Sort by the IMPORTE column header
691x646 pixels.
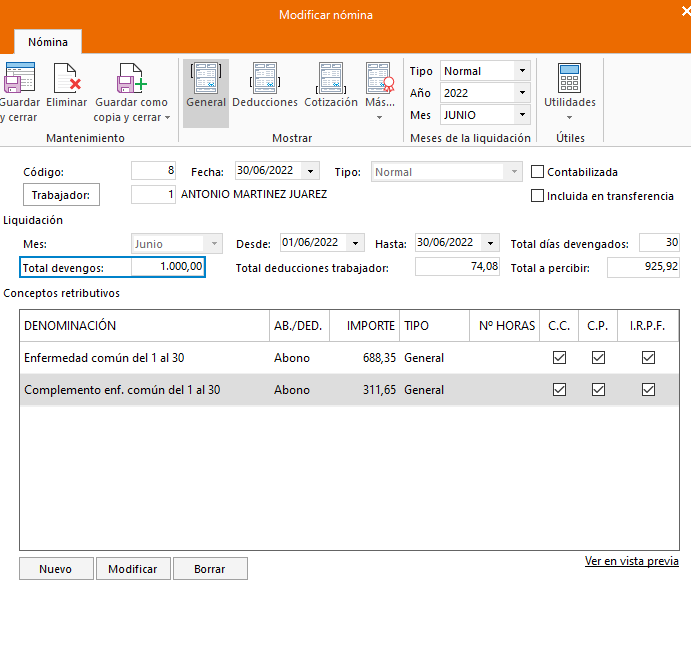click(x=370, y=326)
